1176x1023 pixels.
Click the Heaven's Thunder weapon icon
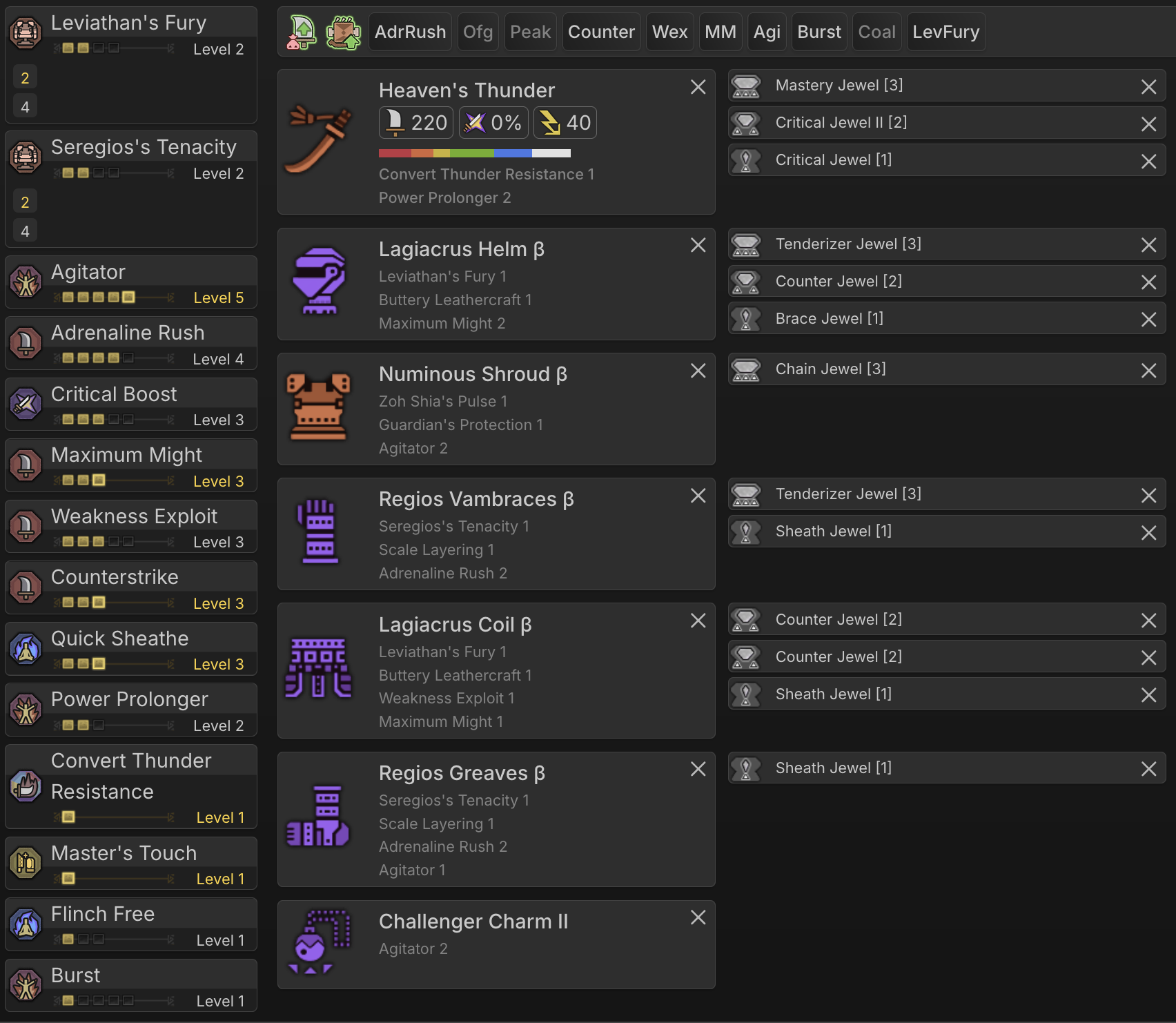tap(318, 139)
